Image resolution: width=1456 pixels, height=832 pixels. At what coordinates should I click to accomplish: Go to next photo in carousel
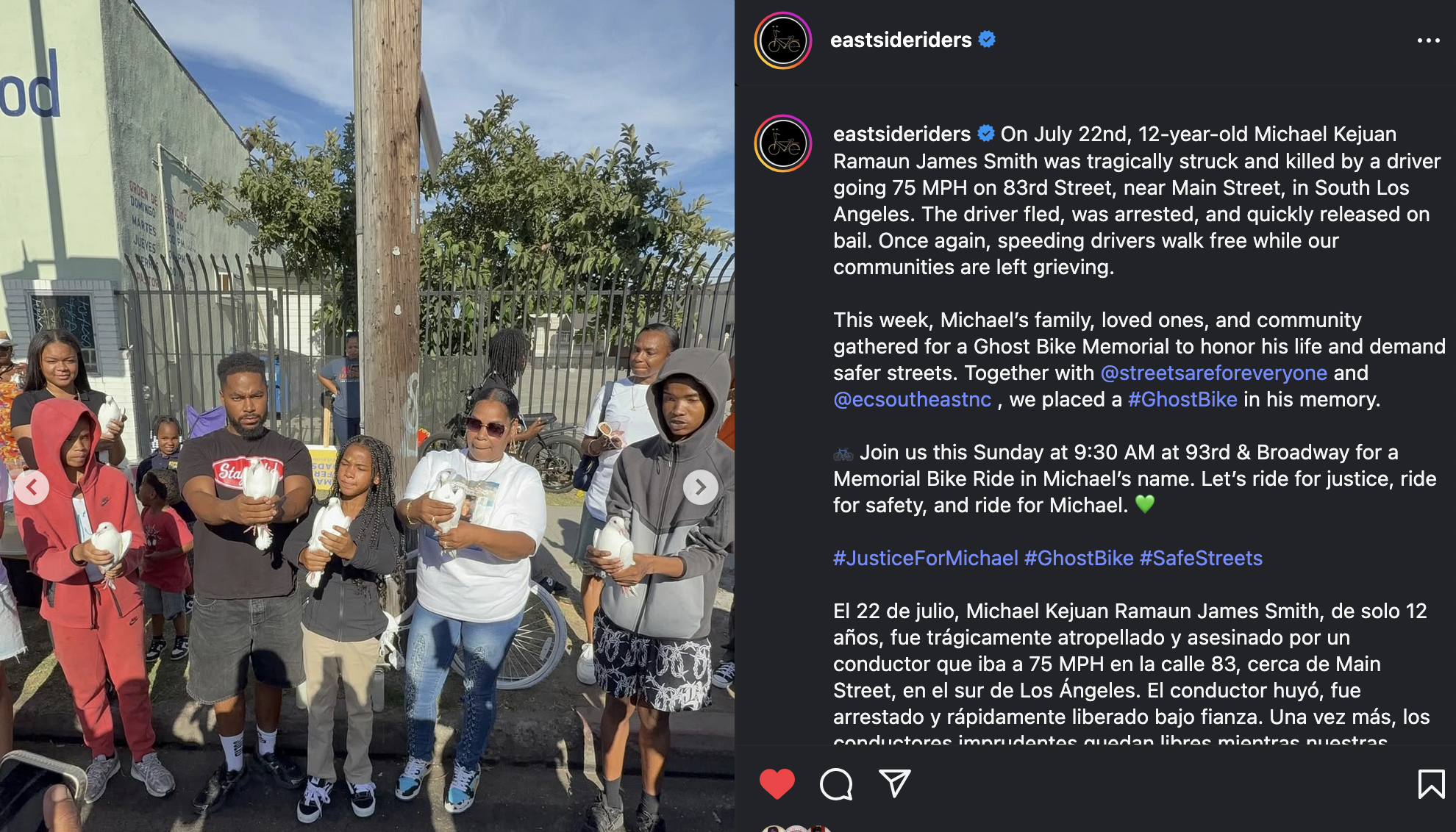(x=701, y=487)
